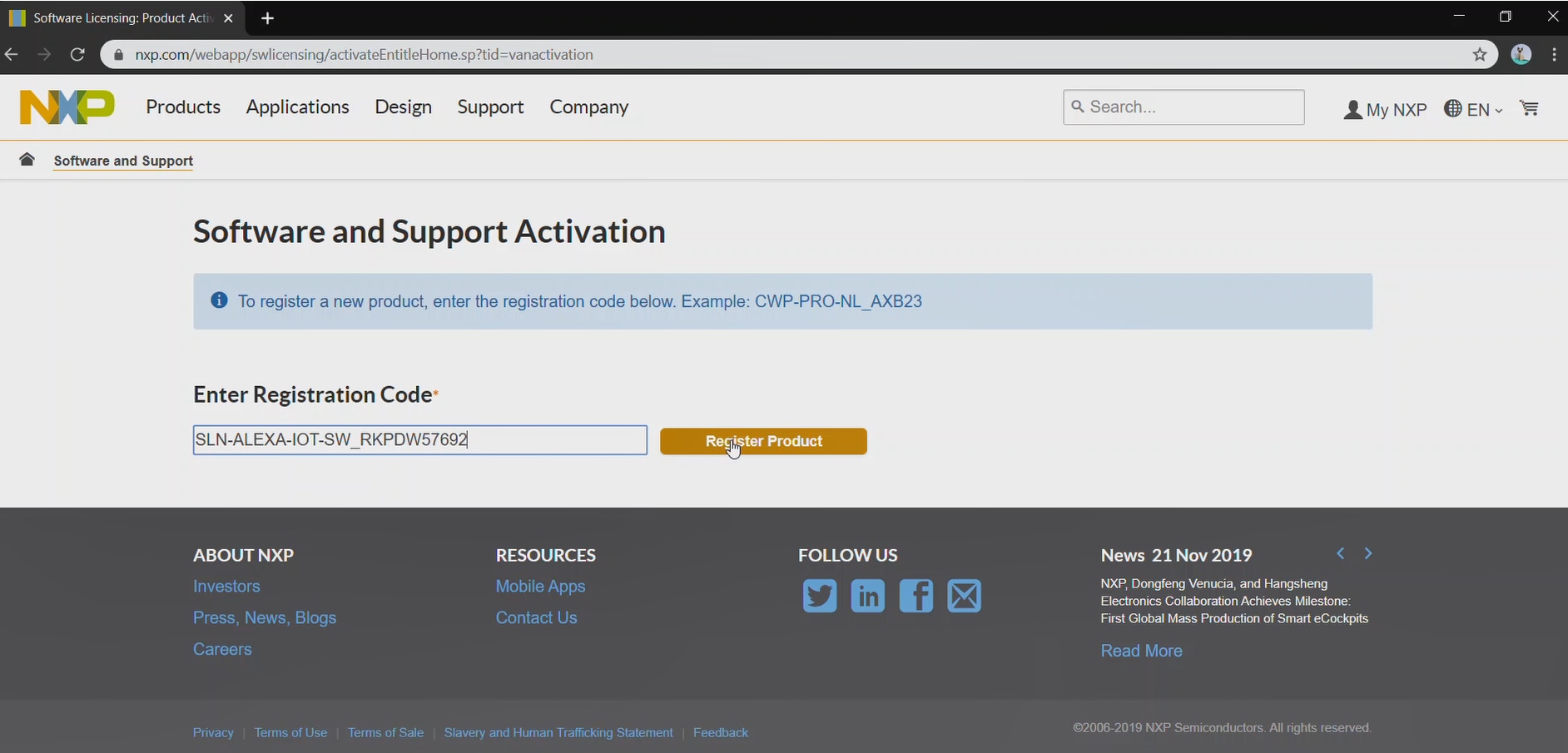The image size is (1568, 753).
Task: Show previous news item
Action: point(1340,554)
